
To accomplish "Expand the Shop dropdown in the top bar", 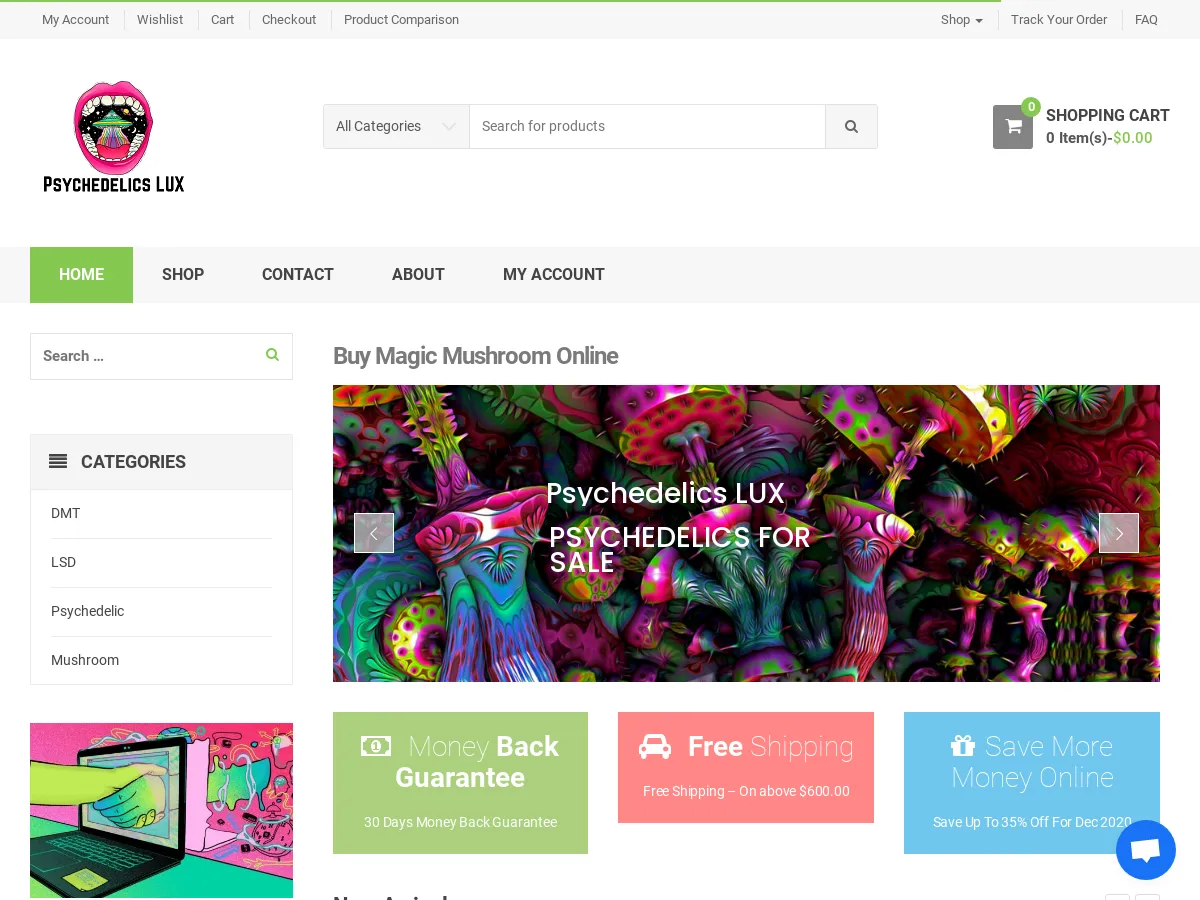I will (961, 19).
